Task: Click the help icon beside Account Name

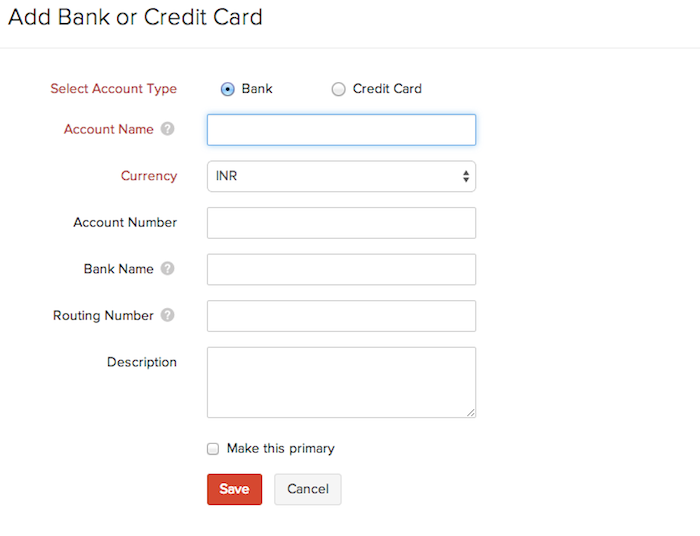Action: (x=167, y=129)
